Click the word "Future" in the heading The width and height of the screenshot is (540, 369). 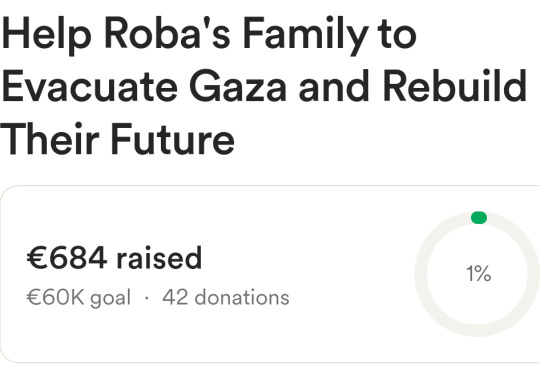(x=173, y=139)
